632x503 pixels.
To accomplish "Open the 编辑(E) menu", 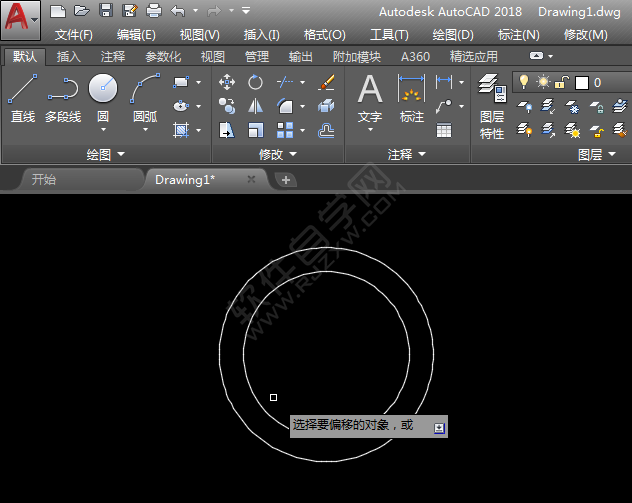I will click(x=136, y=35).
